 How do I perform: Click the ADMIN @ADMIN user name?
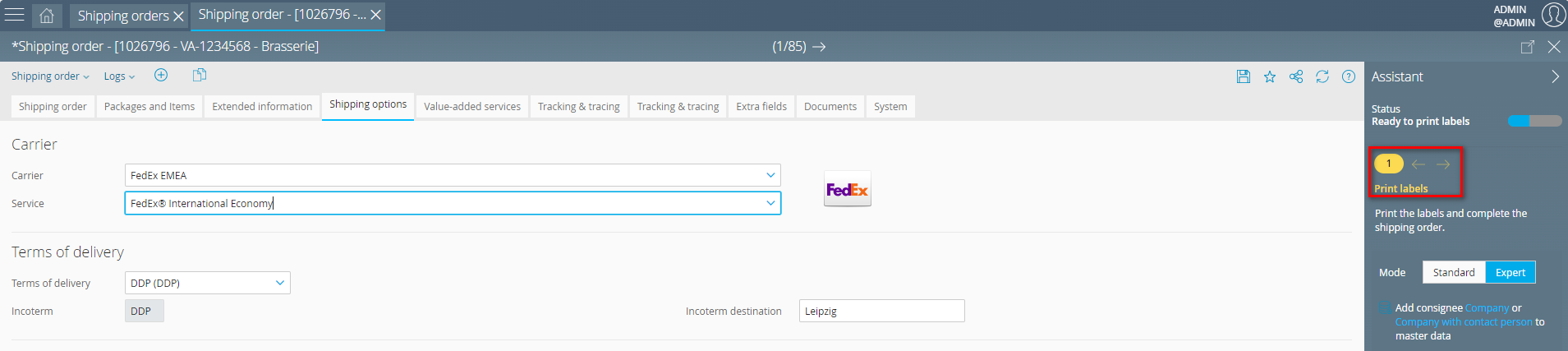tap(1514, 16)
